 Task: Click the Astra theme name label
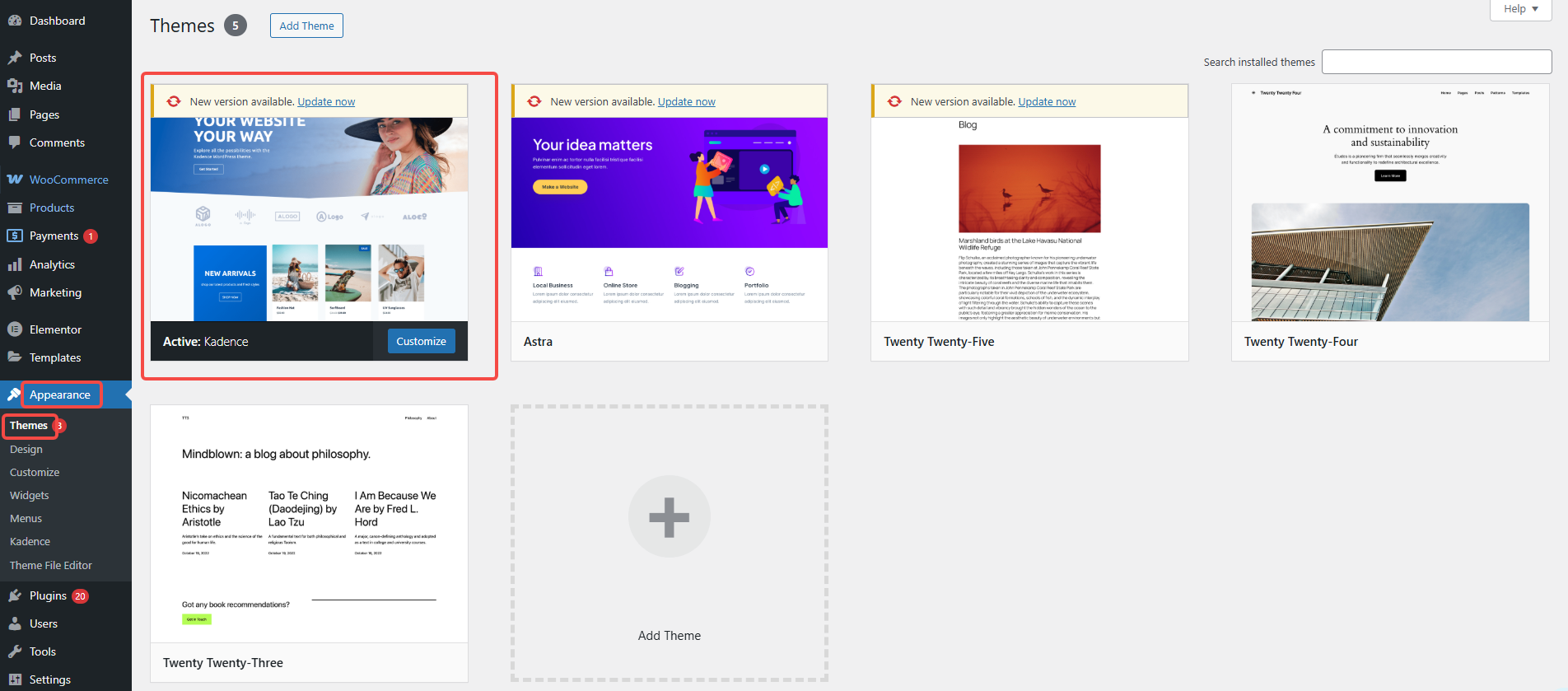tap(538, 342)
